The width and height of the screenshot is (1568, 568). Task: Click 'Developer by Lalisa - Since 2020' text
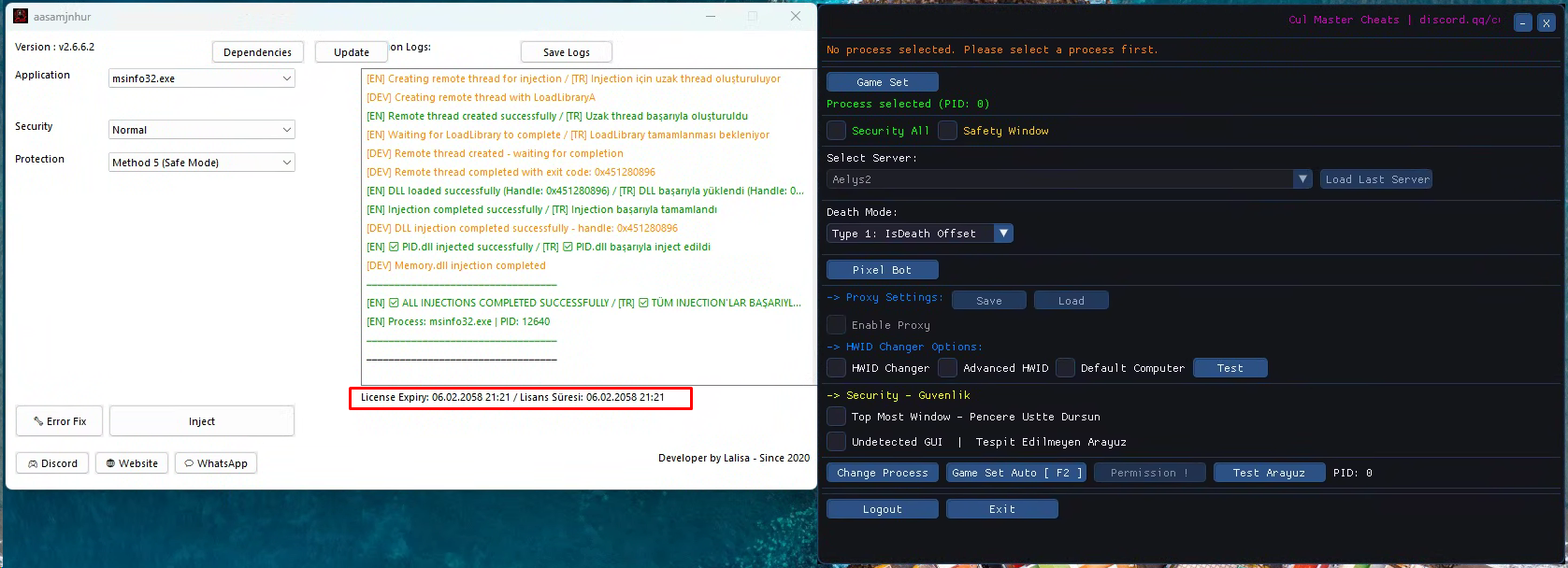[734, 458]
